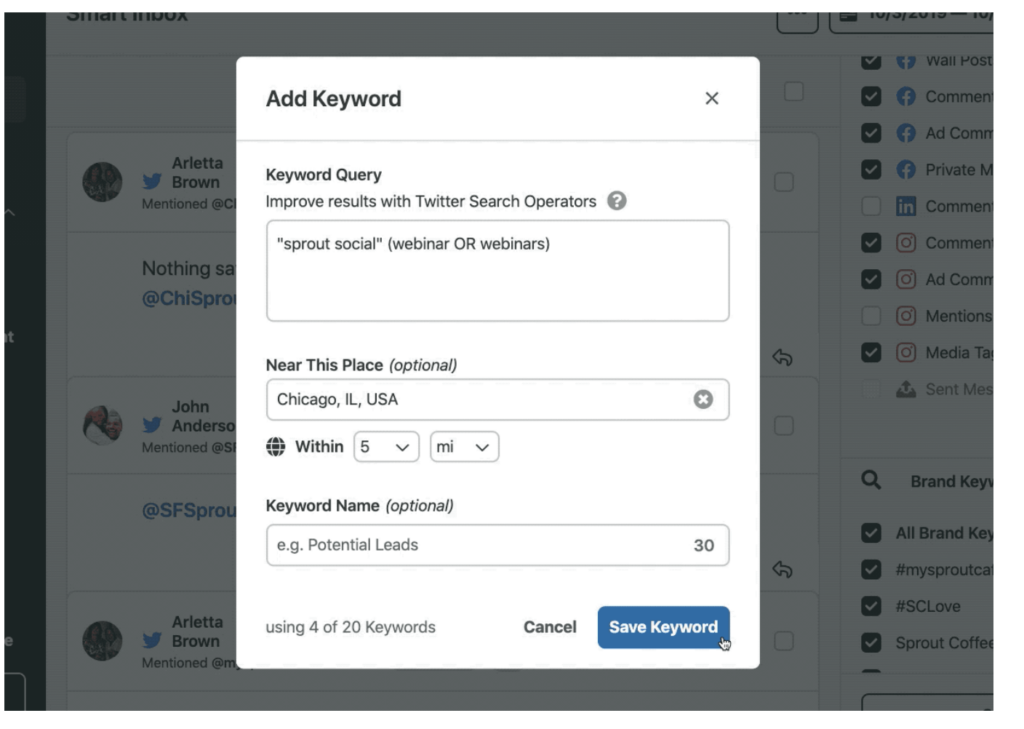Click Instagram icon next to Mentions

click(x=905, y=316)
